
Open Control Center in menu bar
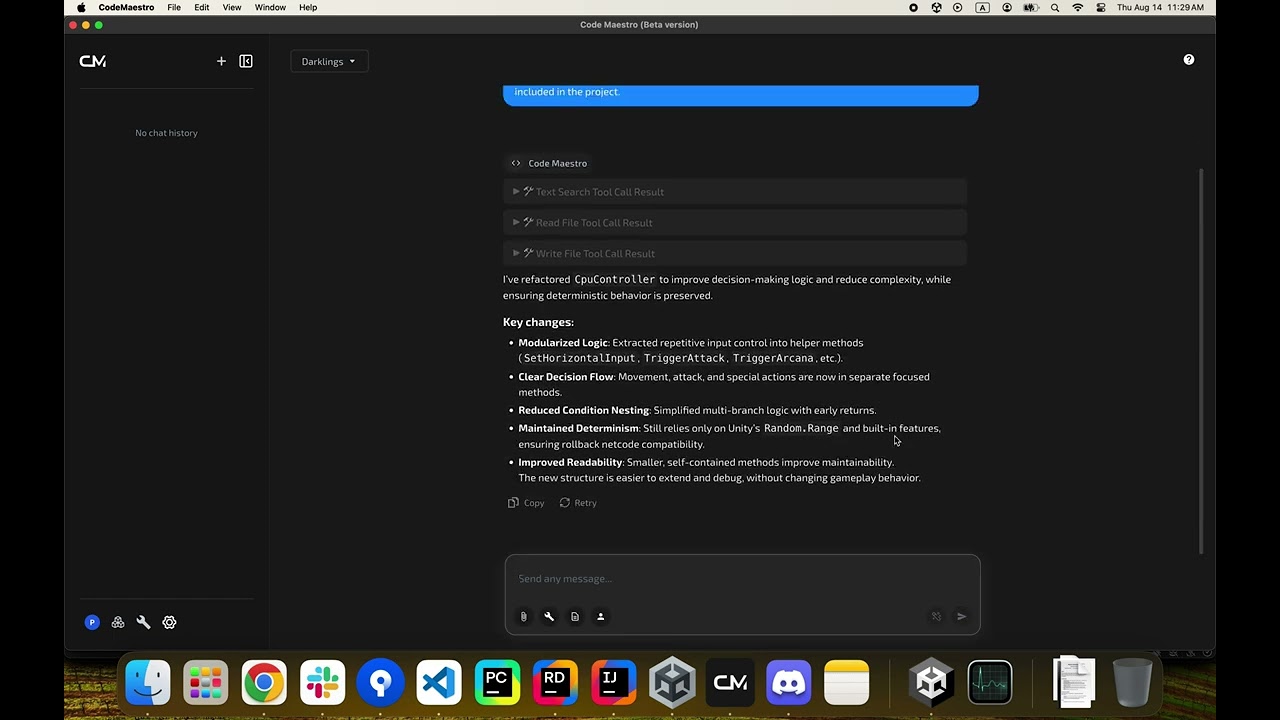click(x=1101, y=7)
